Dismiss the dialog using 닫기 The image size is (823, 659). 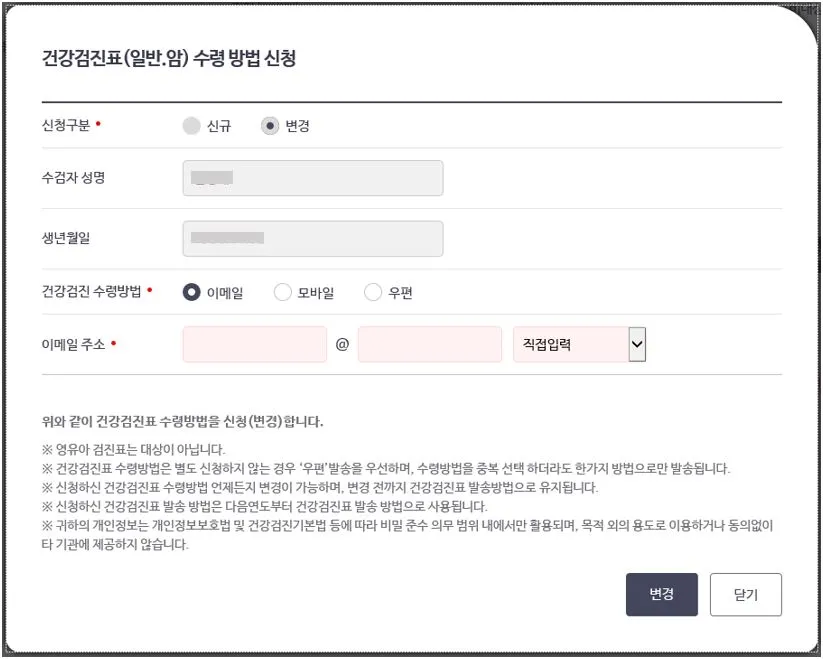[745, 594]
